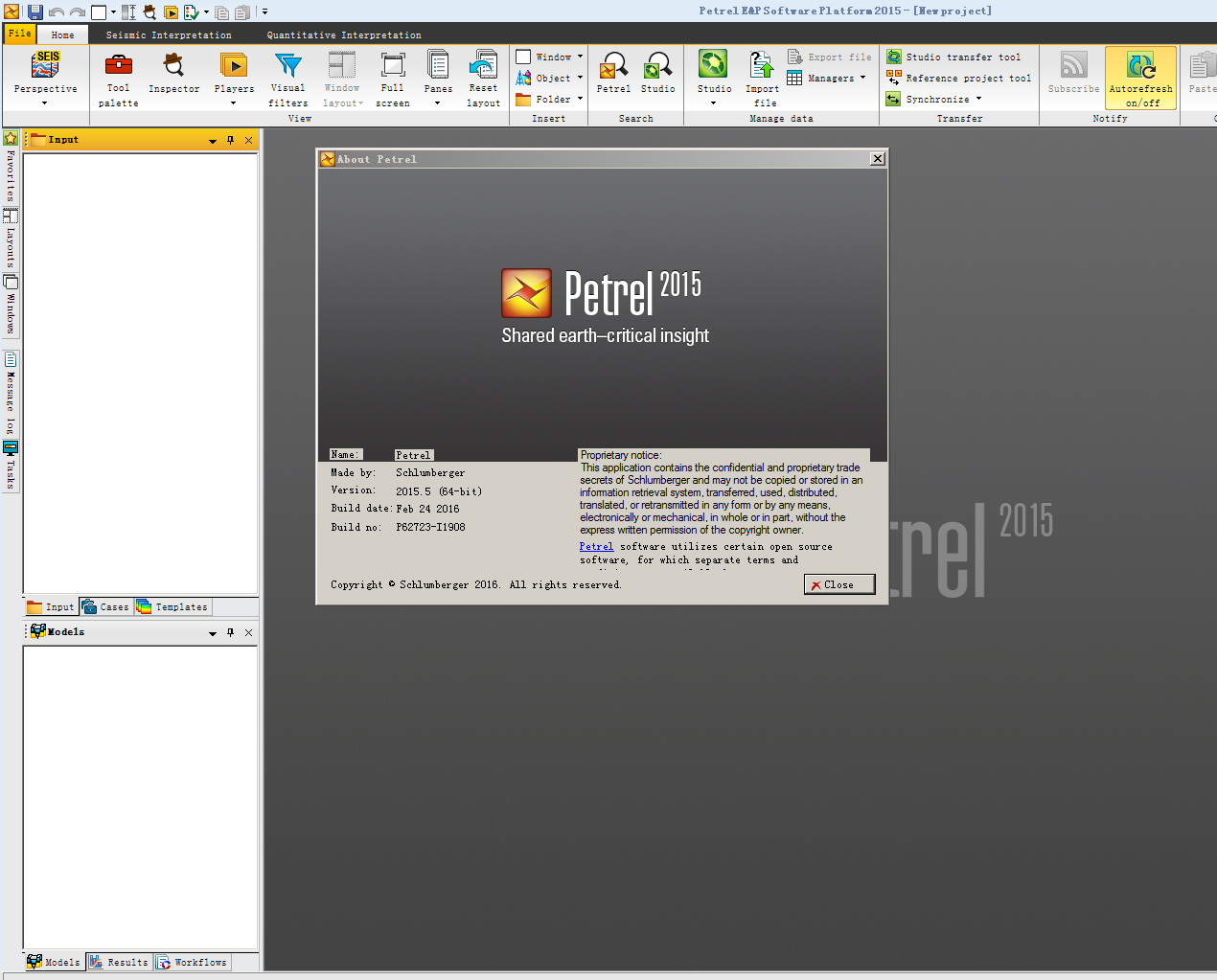This screenshot has width=1217, height=980.
Task: Open the Insert Folder dropdown
Action: pyautogui.click(x=549, y=99)
